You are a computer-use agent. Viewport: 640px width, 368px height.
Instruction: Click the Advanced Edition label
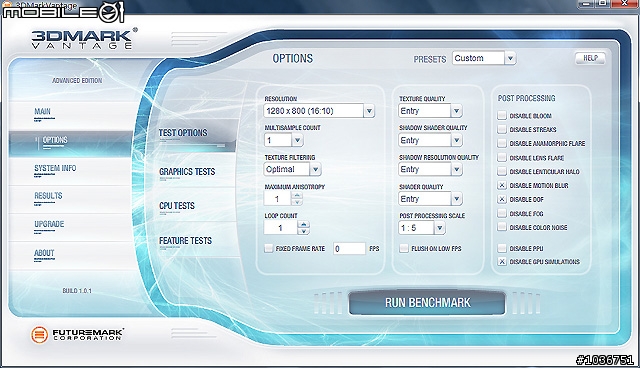tap(77, 80)
